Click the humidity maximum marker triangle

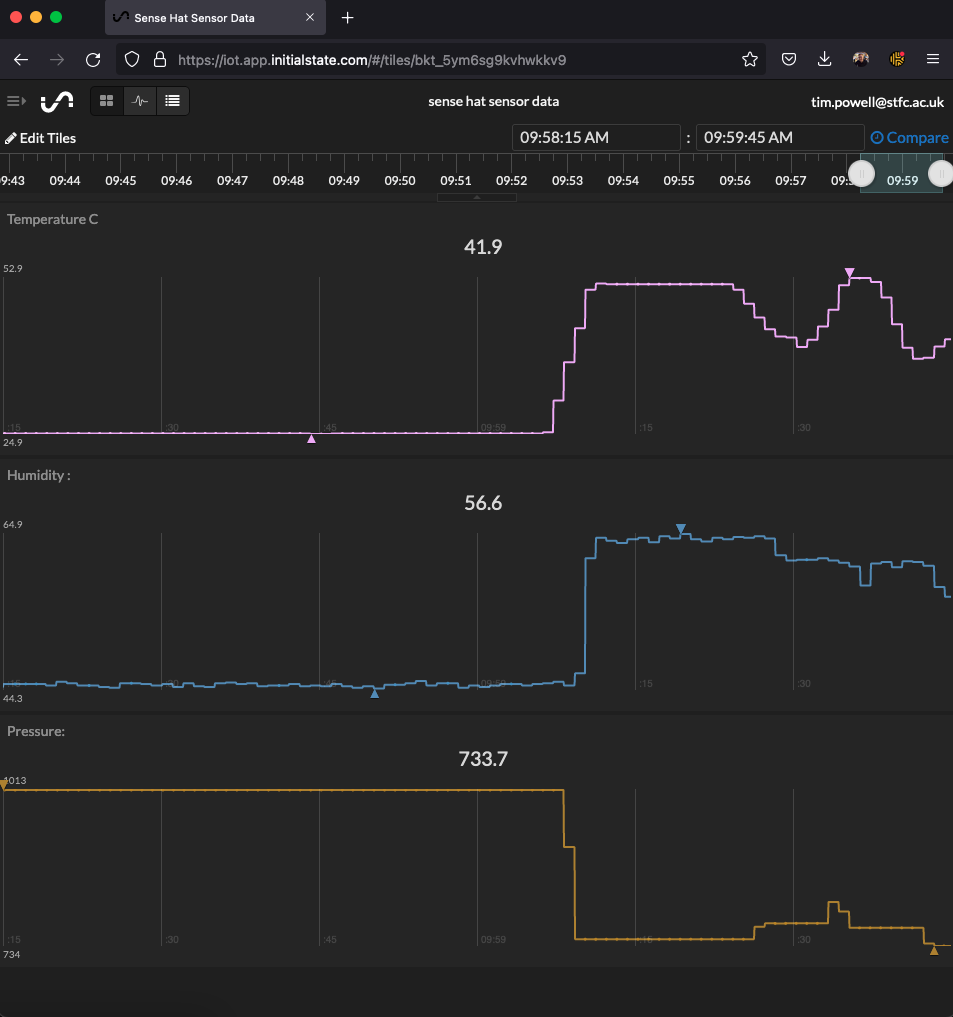click(x=681, y=529)
